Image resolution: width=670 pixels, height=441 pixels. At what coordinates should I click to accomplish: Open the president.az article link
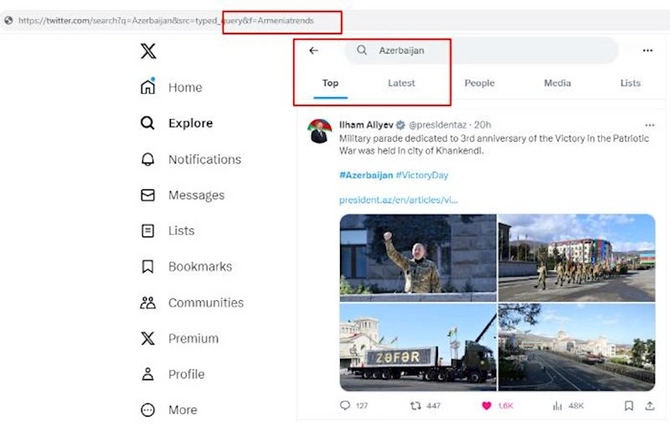point(398,200)
